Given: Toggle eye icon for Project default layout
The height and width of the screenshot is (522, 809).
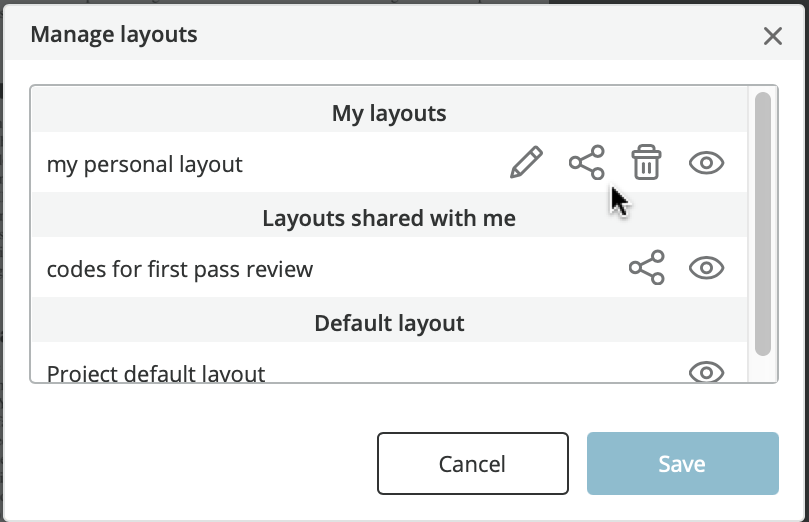Looking at the screenshot, I should click(706, 372).
